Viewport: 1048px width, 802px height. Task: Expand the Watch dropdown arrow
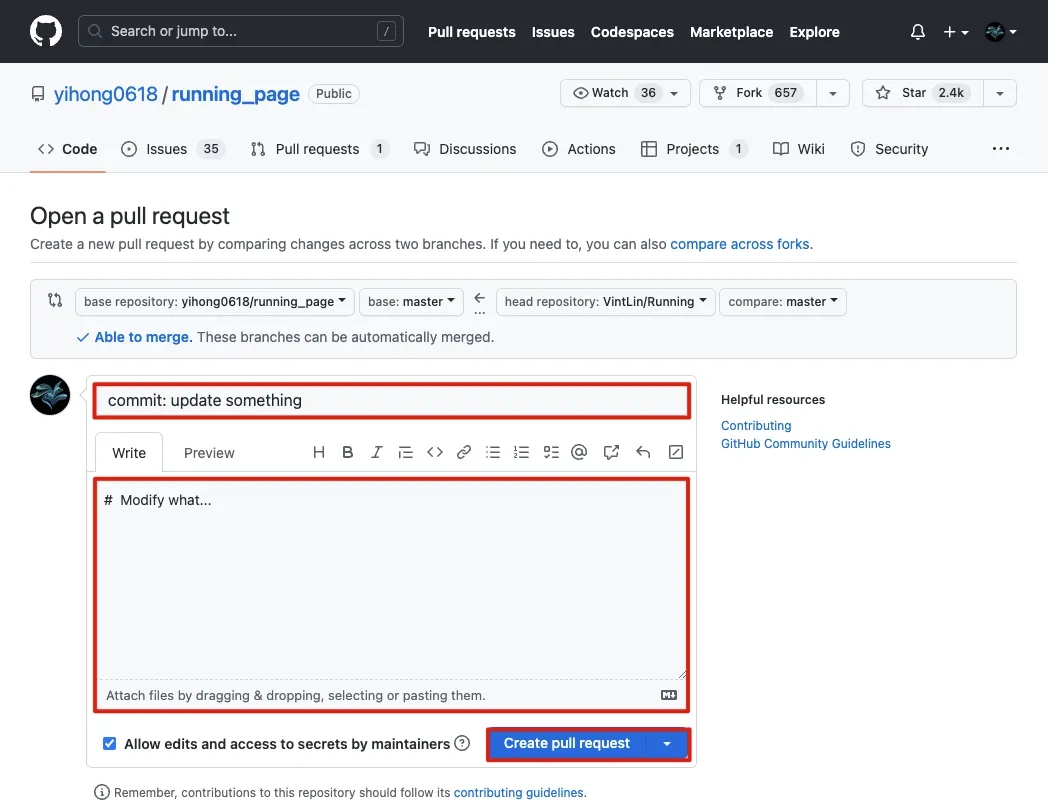click(674, 94)
